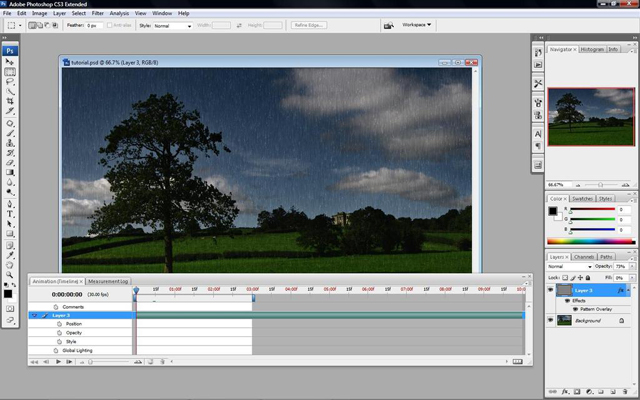Click the timeline Play button

(x=58, y=362)
